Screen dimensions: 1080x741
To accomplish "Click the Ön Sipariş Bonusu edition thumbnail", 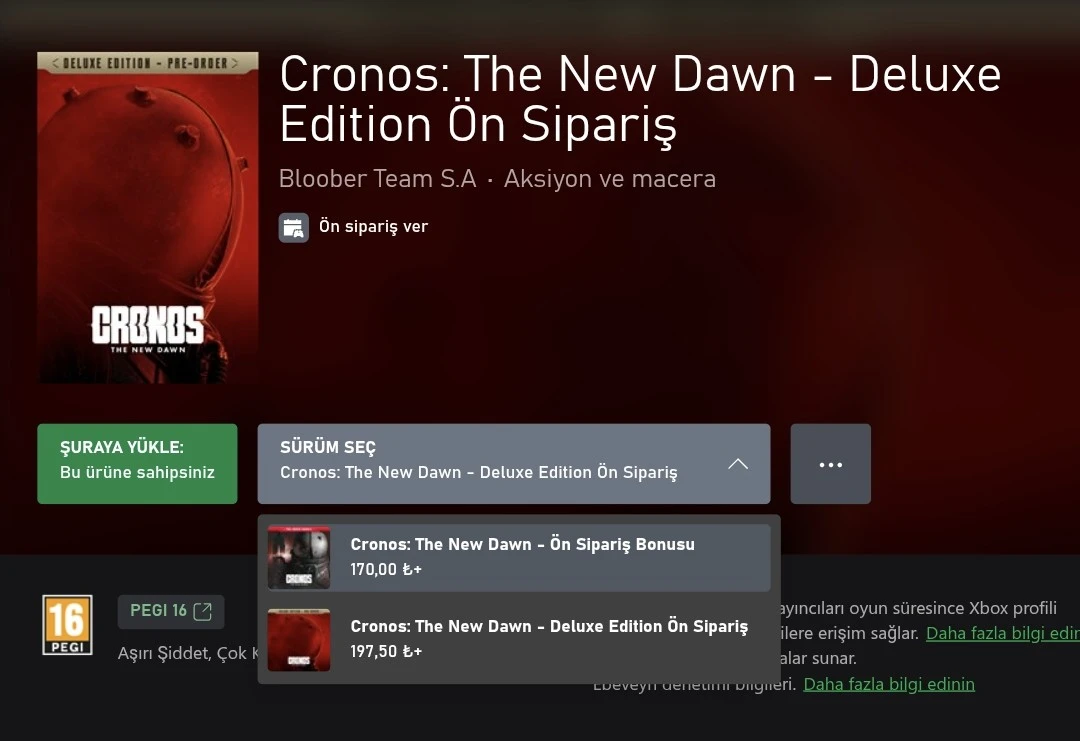I will click(299, 557).
